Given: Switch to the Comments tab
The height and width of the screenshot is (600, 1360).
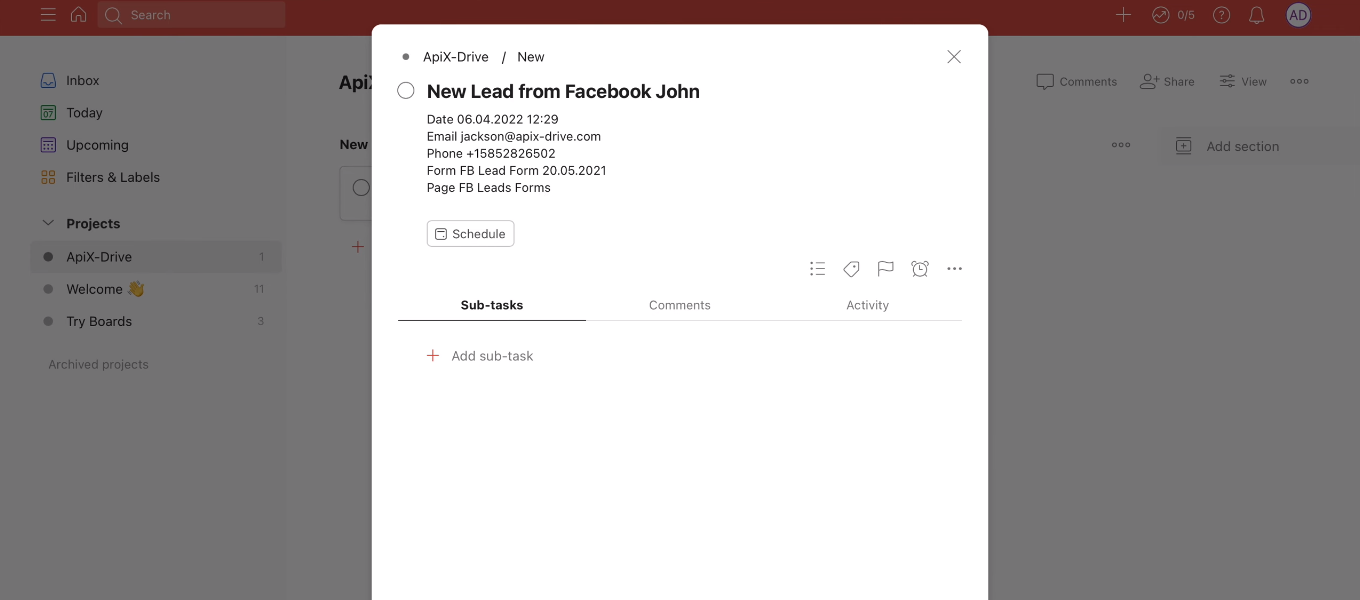Looking at the screenshot, I should [679, 305].
